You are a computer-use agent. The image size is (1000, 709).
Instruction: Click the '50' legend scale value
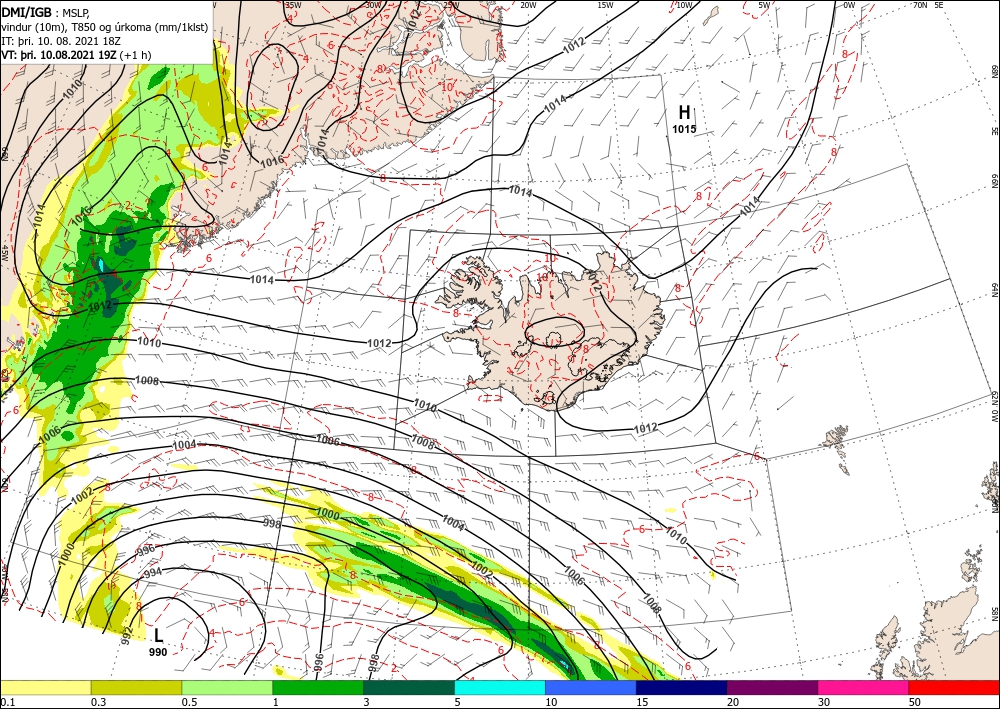point(915,702)
